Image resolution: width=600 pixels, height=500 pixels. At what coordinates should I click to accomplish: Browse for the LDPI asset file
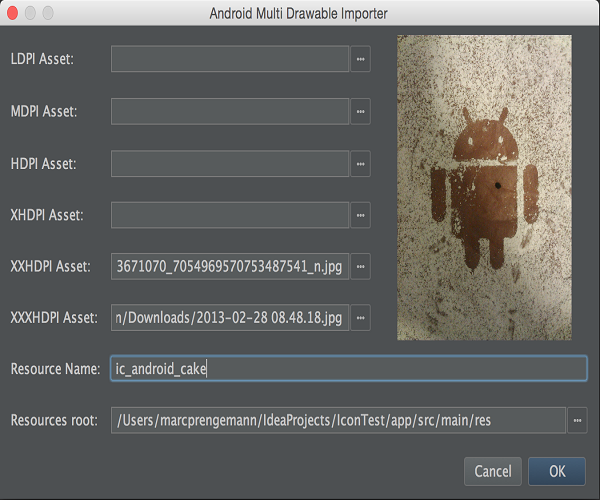coord(360,59)
